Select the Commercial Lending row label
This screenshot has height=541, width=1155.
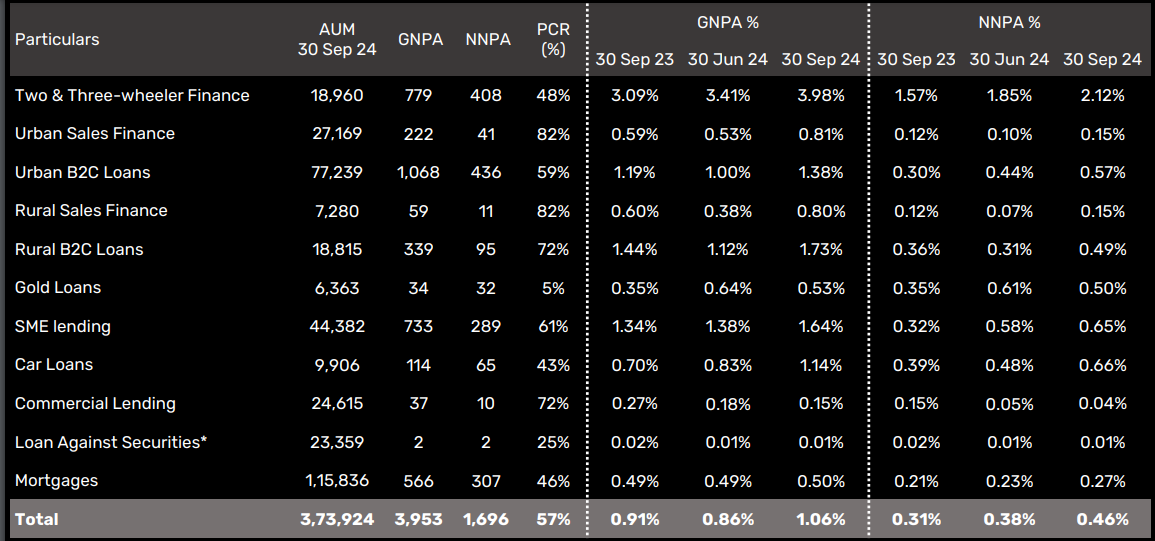[95, 403]
